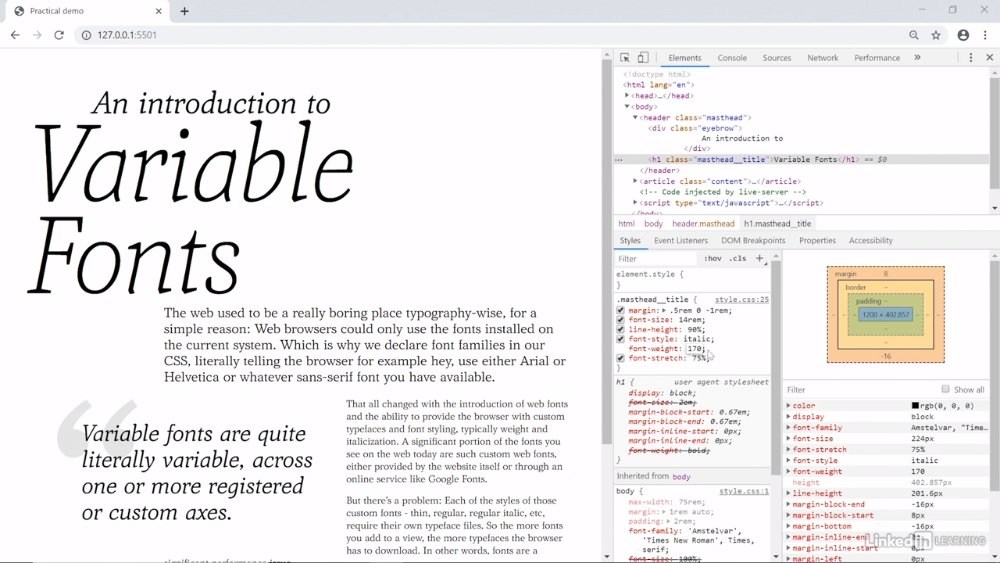1000x563 pixels.
Task: Expand the script element node
Action: (x=635, y=203)
